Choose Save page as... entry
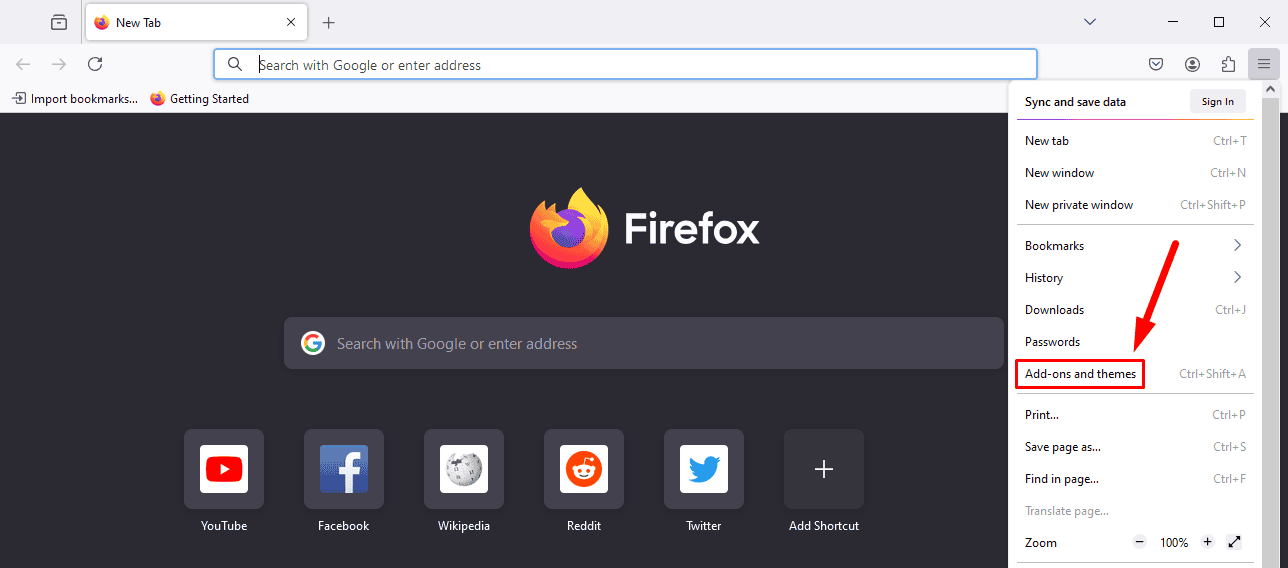This screenshot has height=568, width=1288. [x=1135, y=447]
